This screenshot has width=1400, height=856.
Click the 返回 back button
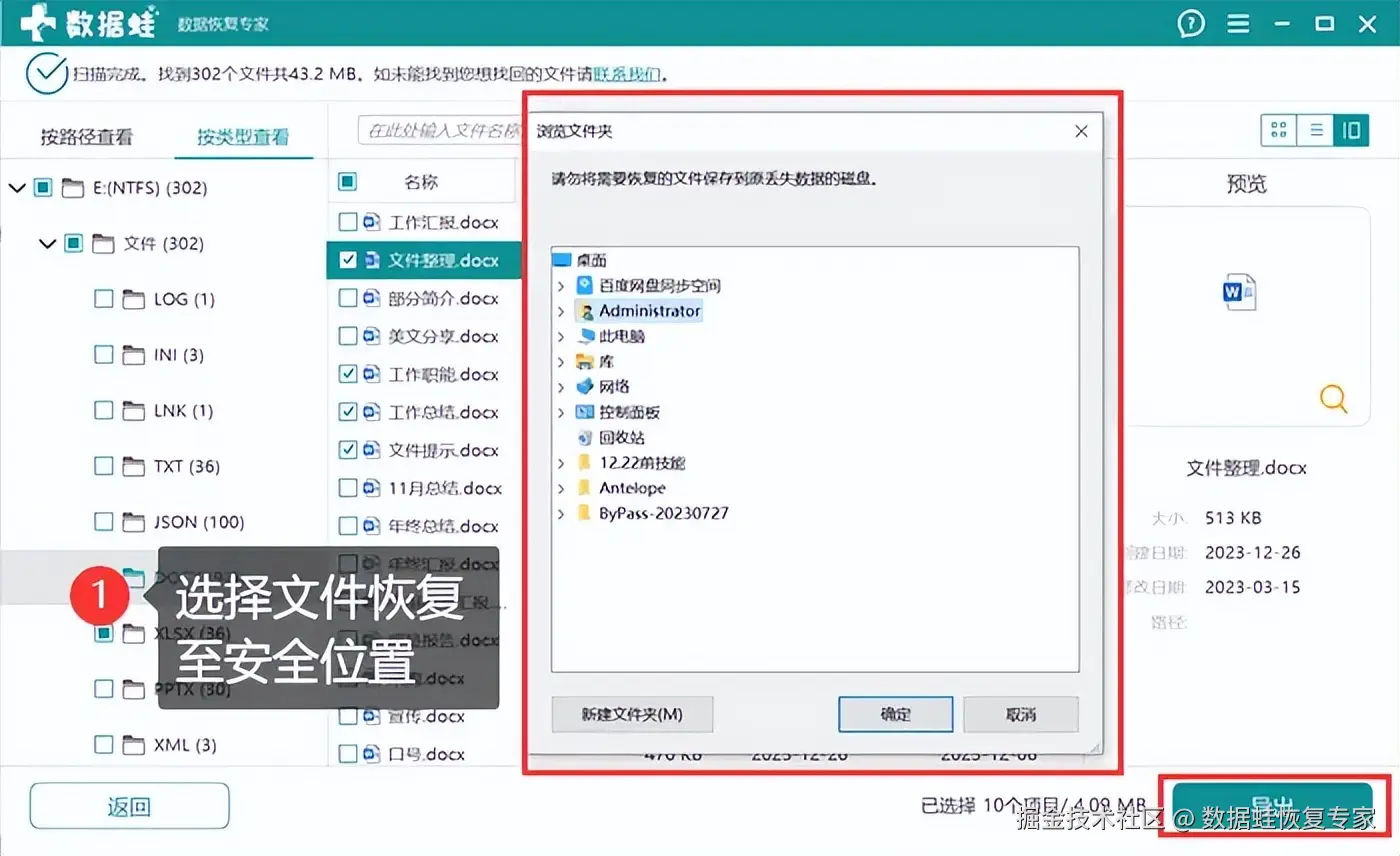[x=129, y=806]
